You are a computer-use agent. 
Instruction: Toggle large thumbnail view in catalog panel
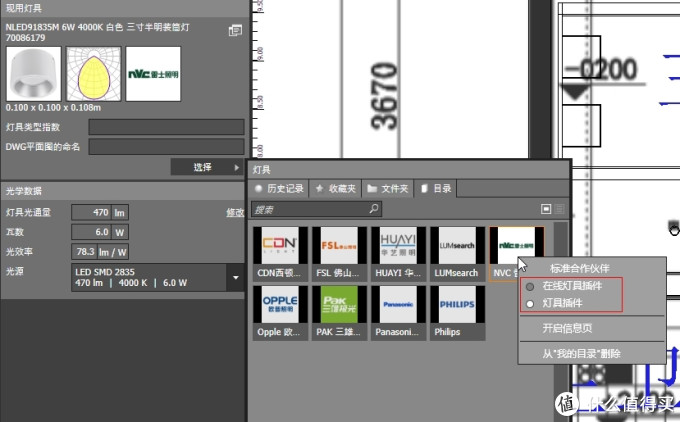tap(546, 209)
